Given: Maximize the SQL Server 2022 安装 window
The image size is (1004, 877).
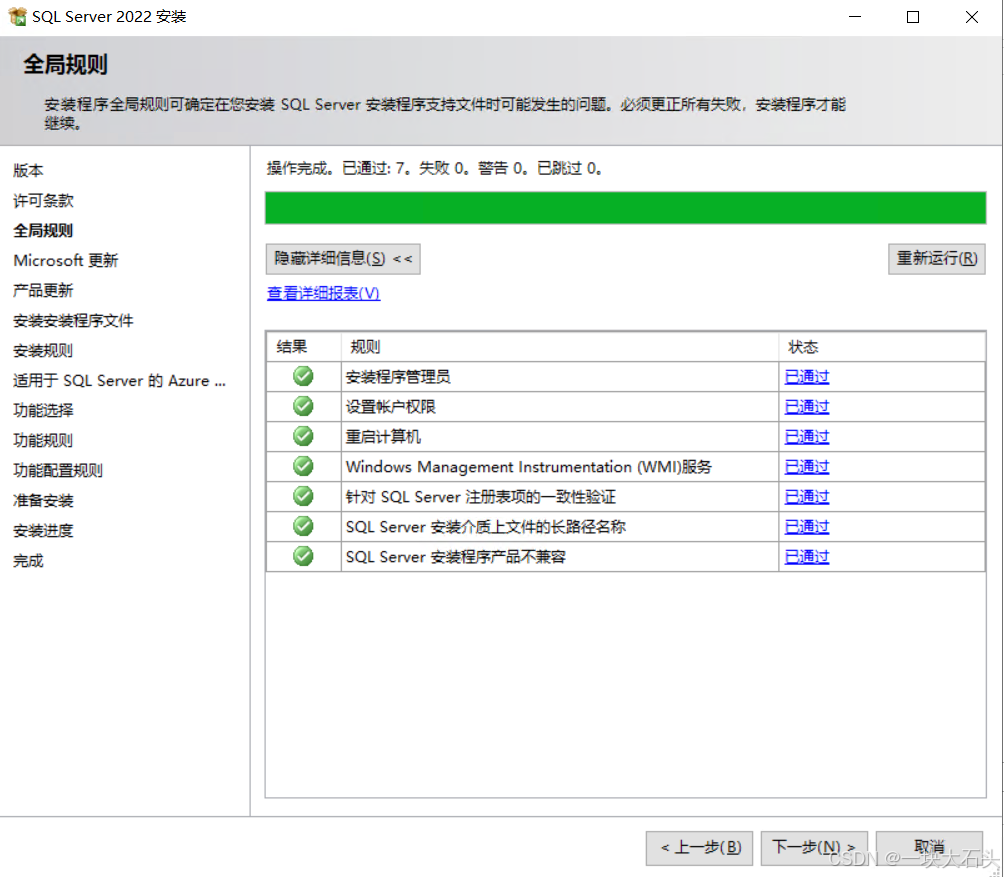Looking at the screenshot, I should 913,17.
